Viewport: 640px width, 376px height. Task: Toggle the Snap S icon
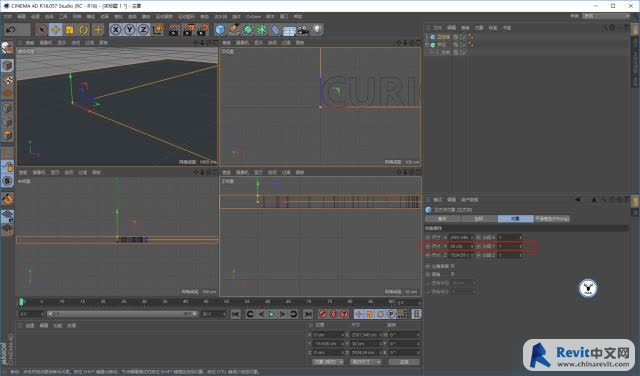coord(7,181)
